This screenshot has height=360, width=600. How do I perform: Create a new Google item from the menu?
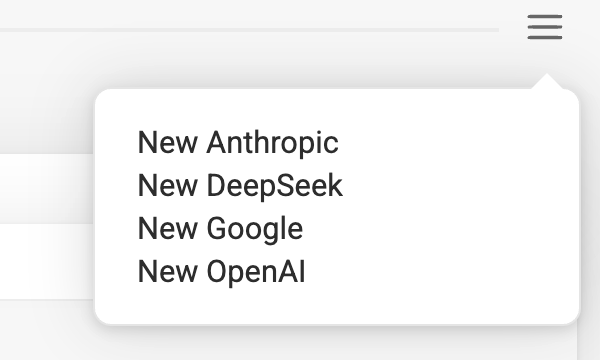(220, 228)
